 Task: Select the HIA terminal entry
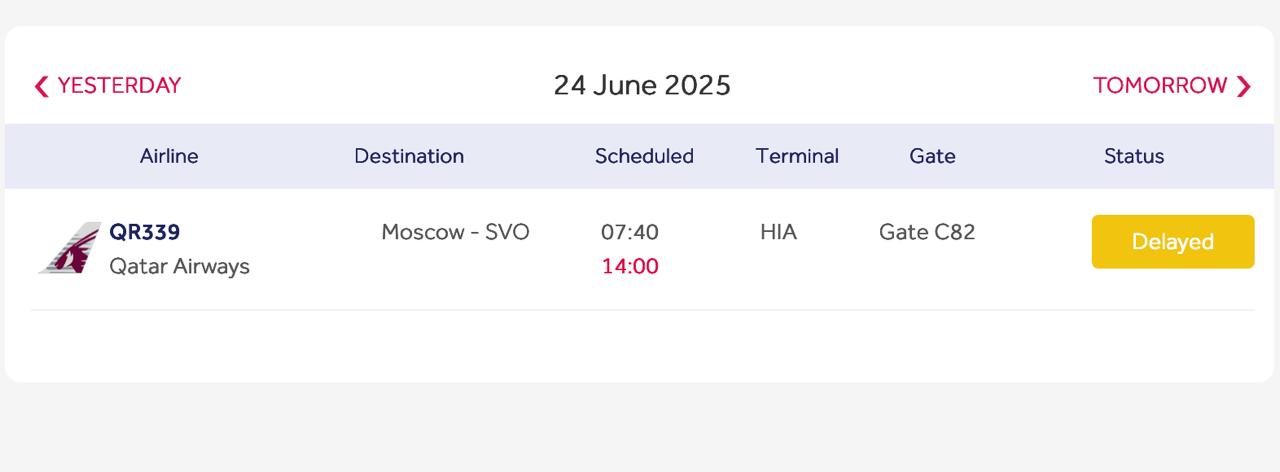[778, 232]
